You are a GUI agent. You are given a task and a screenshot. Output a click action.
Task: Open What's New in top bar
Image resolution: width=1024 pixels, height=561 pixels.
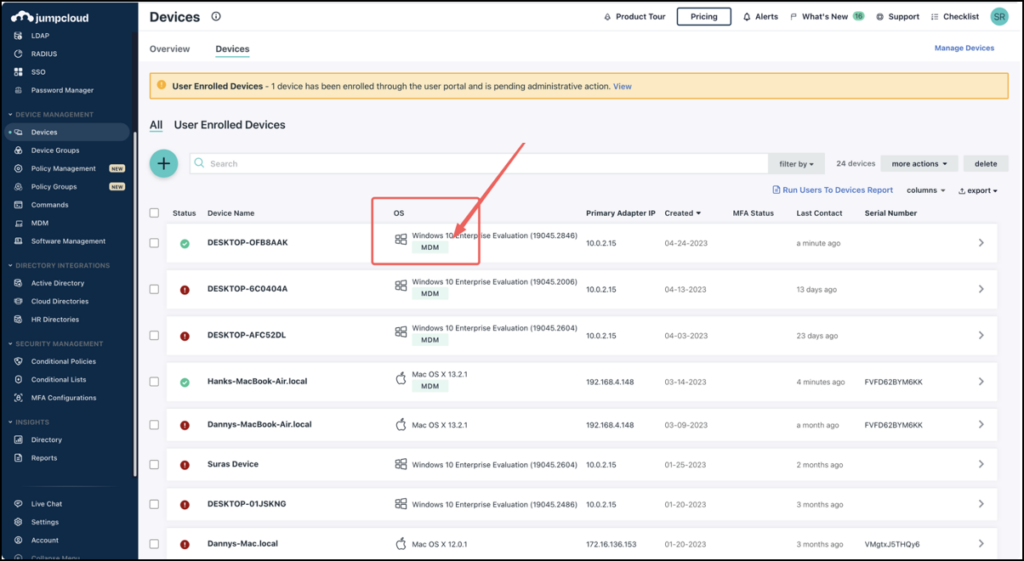tap(827, 17)
